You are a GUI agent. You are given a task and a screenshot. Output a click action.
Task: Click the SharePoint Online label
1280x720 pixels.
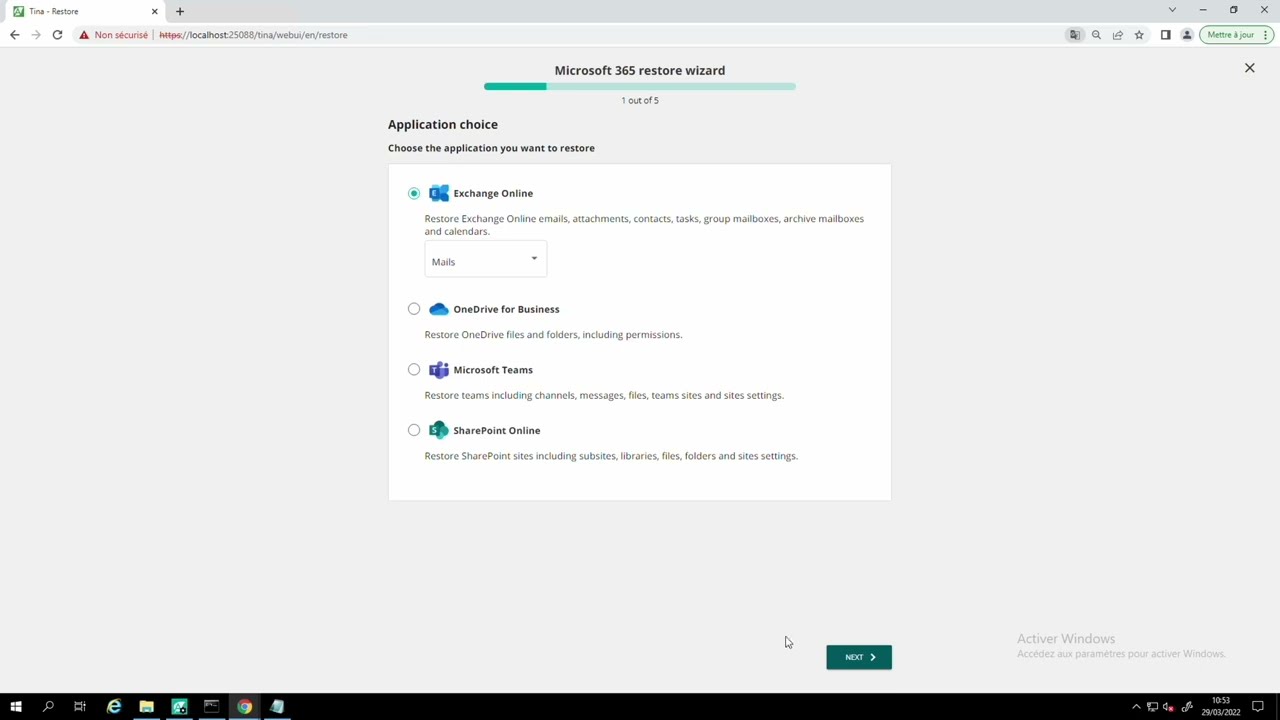tap(497, 430)
